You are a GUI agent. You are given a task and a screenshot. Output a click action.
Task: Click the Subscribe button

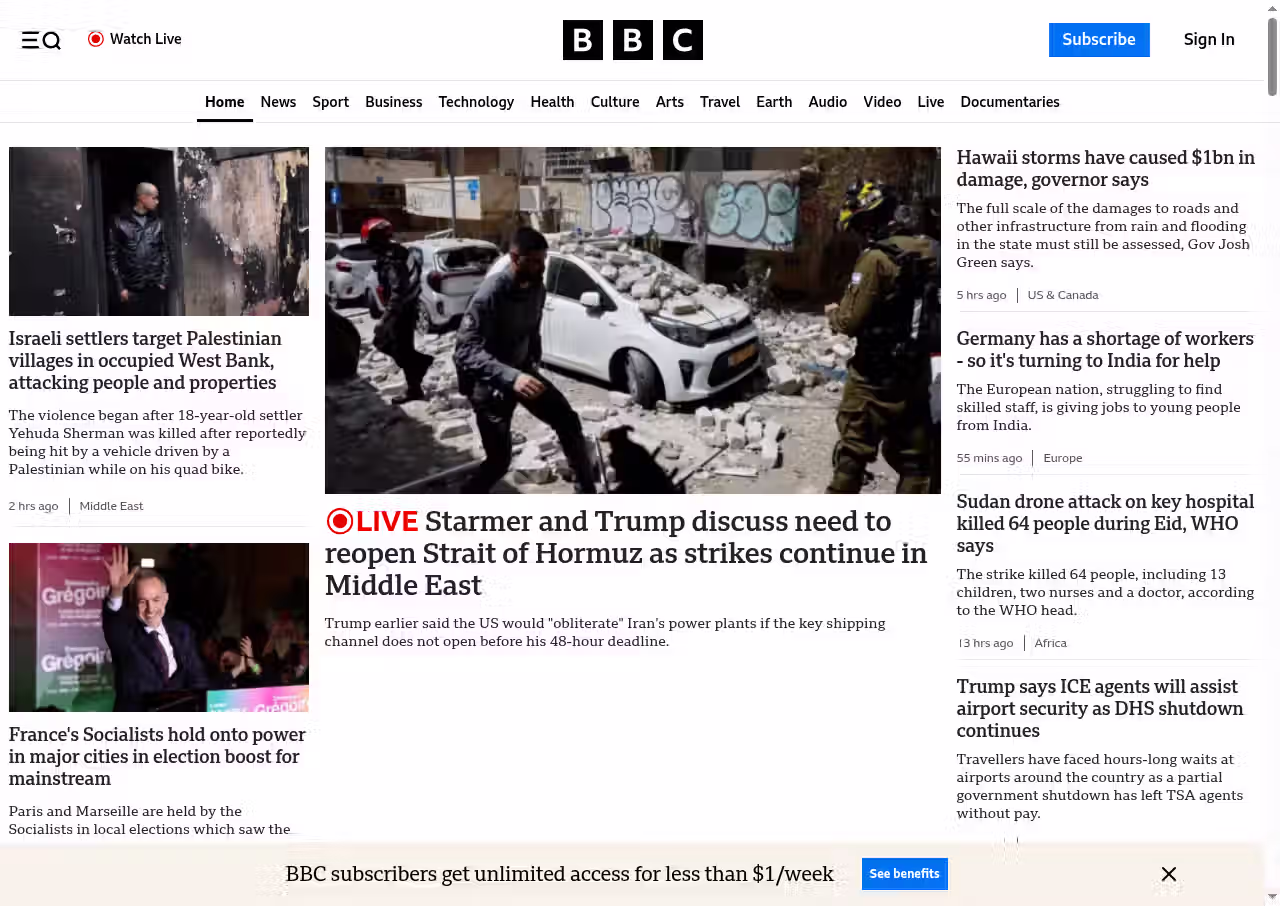coord(1098,40)
